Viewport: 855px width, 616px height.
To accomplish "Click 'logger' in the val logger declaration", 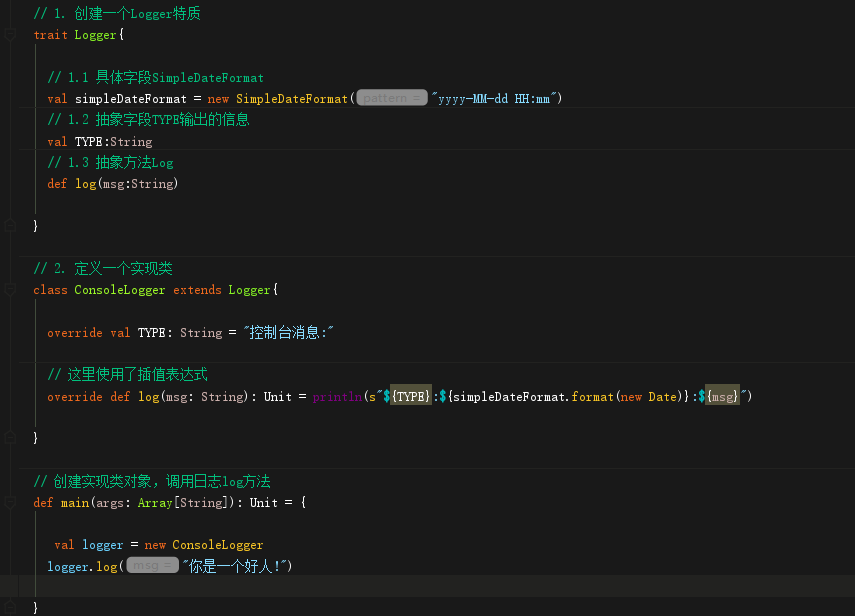I will click(x=103, y=545).
